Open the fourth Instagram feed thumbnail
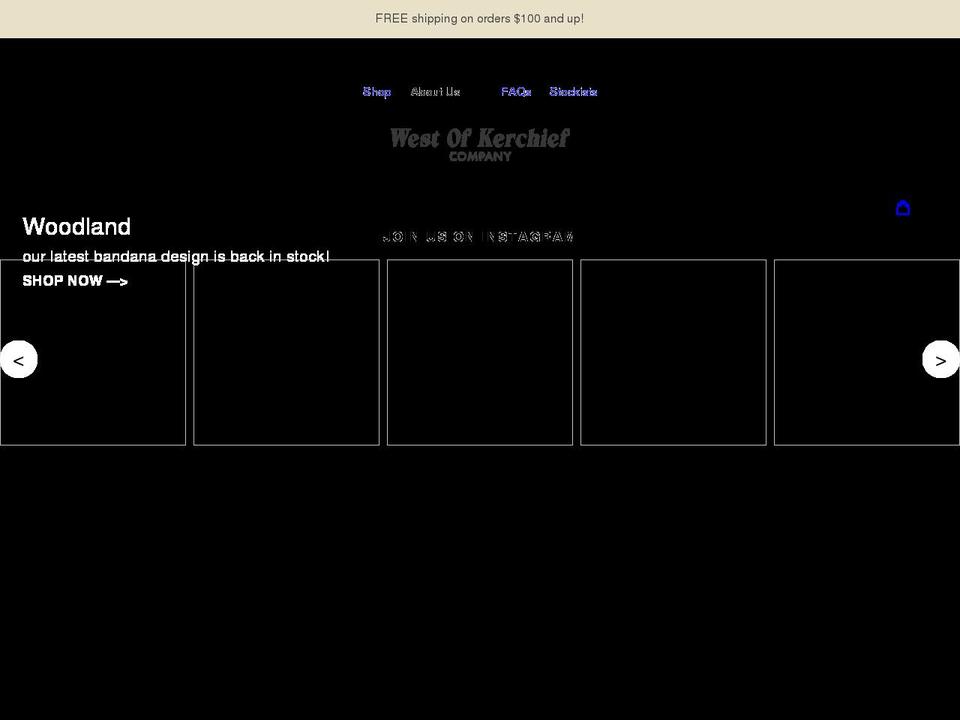The width and height of the screenshot is (960, 720). 673,352
